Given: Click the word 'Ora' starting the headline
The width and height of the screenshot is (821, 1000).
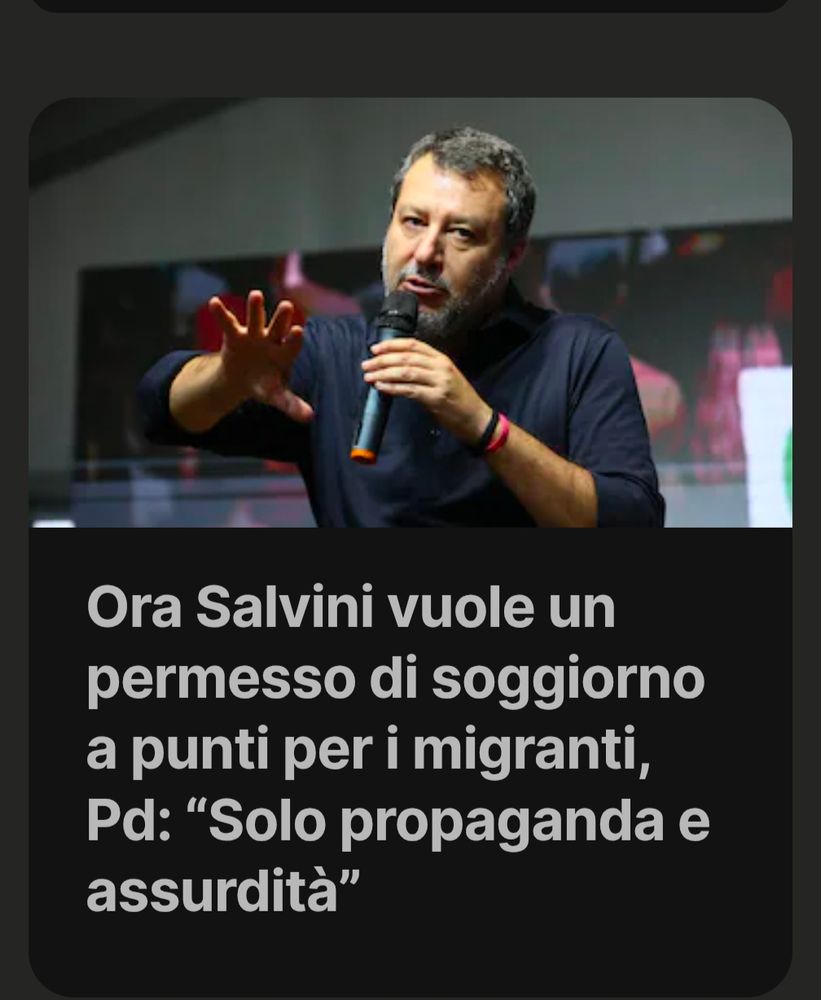Looking at the screenshot, I should point(135,607).
